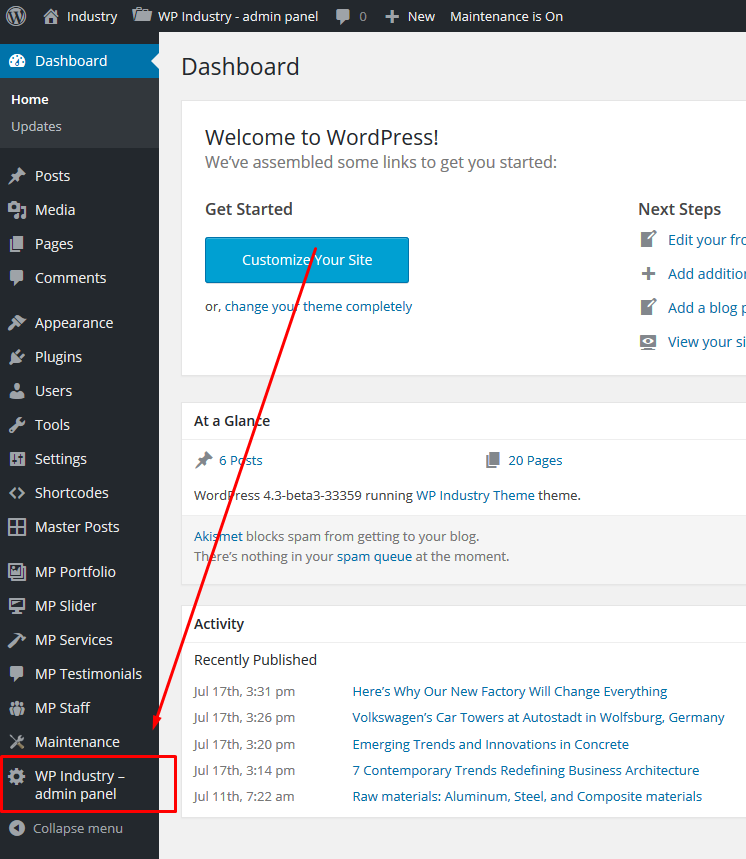The height and width of the screenshot is (859, 746).
Task: Click the Maintenance is On status in admin bar
Action: point(506,16)
